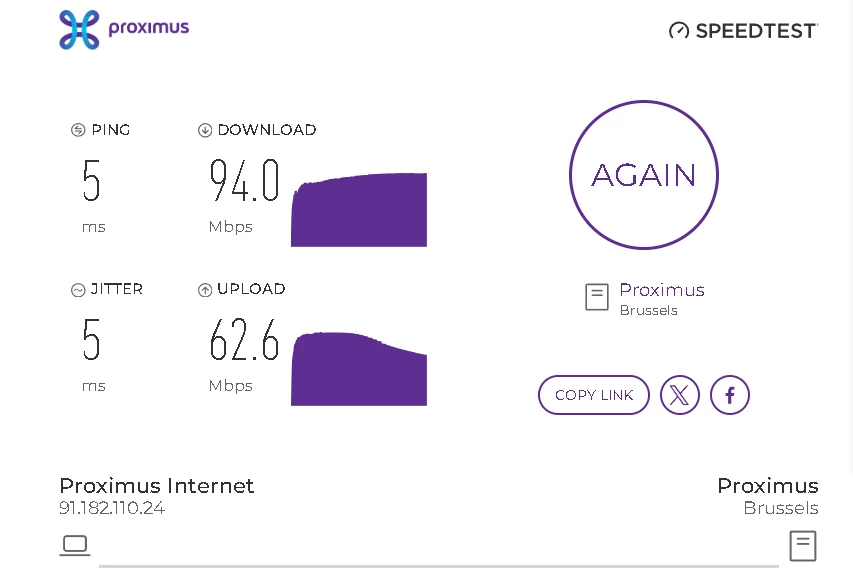Run the test AGAIN
The height and width of the screenshot is (570, 853).
click(x=644, y=175)
